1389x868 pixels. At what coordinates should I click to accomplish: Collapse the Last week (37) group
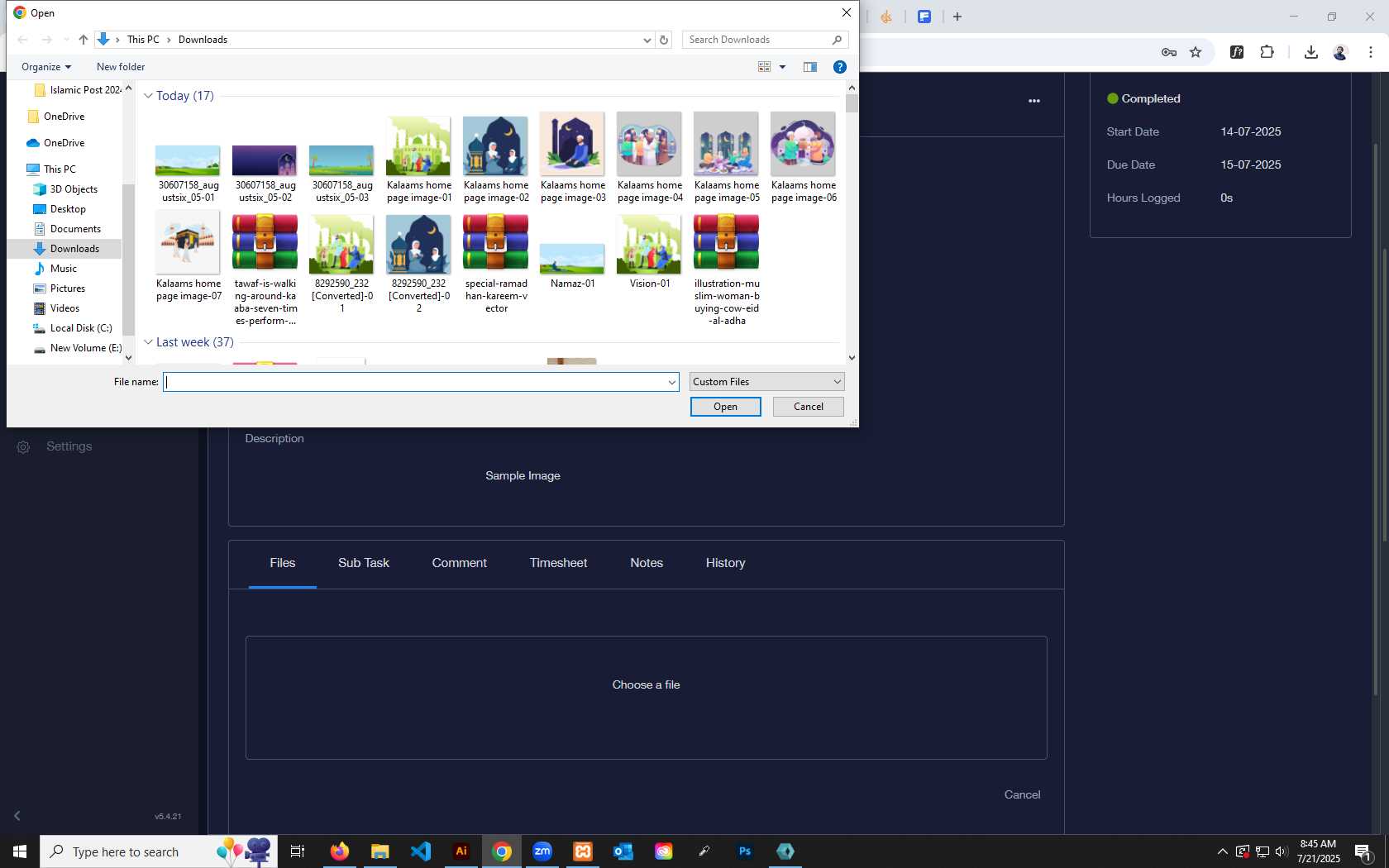pyautogui.click(x=148, y=342)
